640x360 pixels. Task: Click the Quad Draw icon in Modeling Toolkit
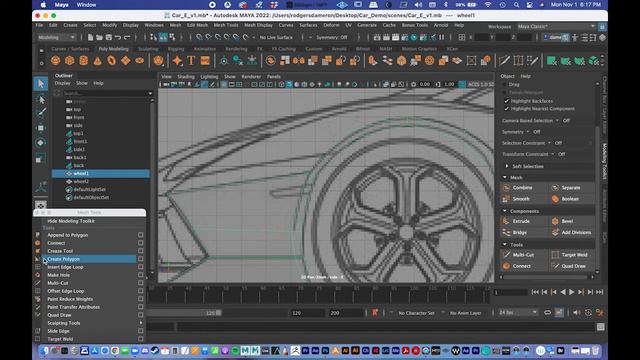555,266
